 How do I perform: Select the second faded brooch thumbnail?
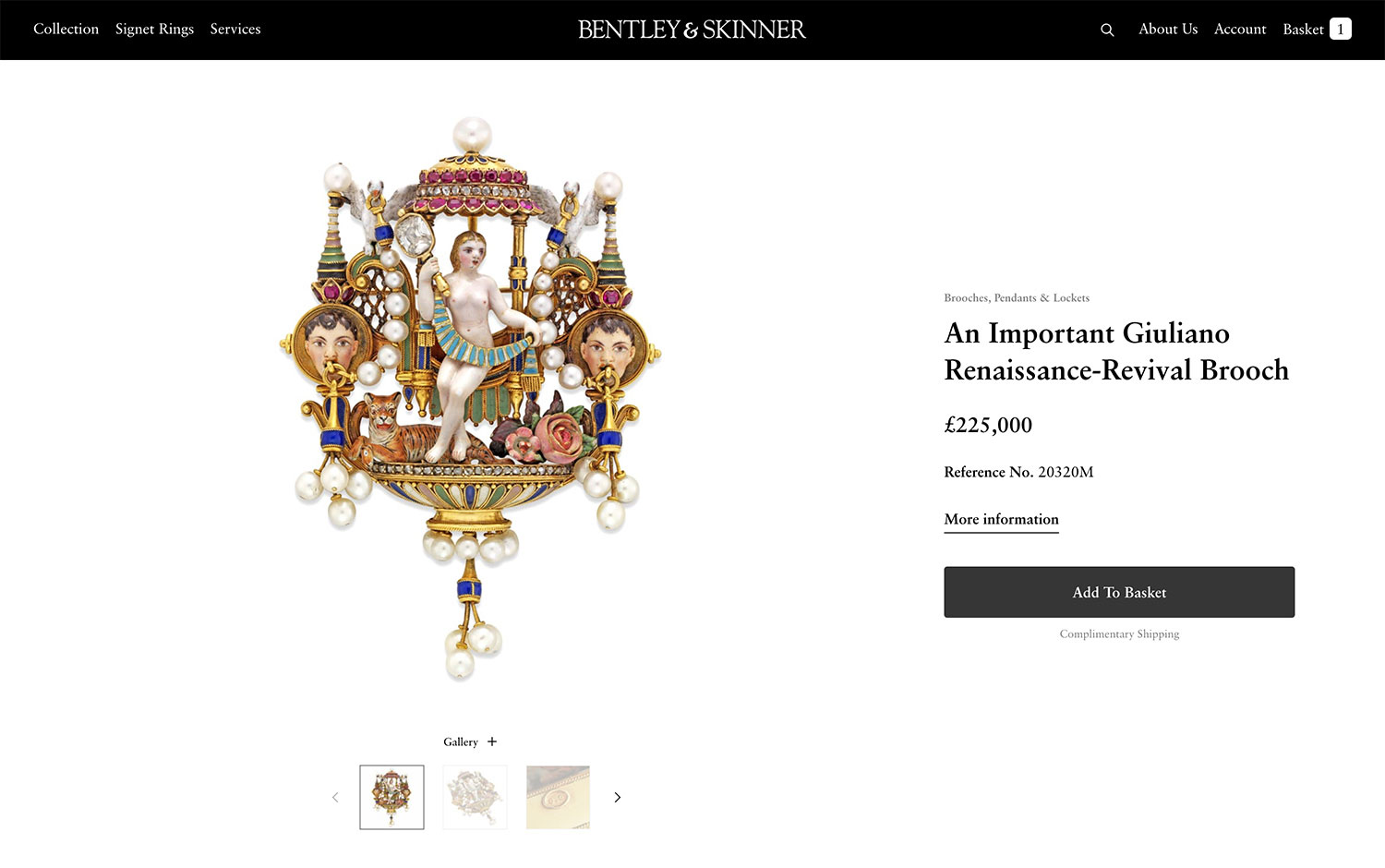(475, 797)
